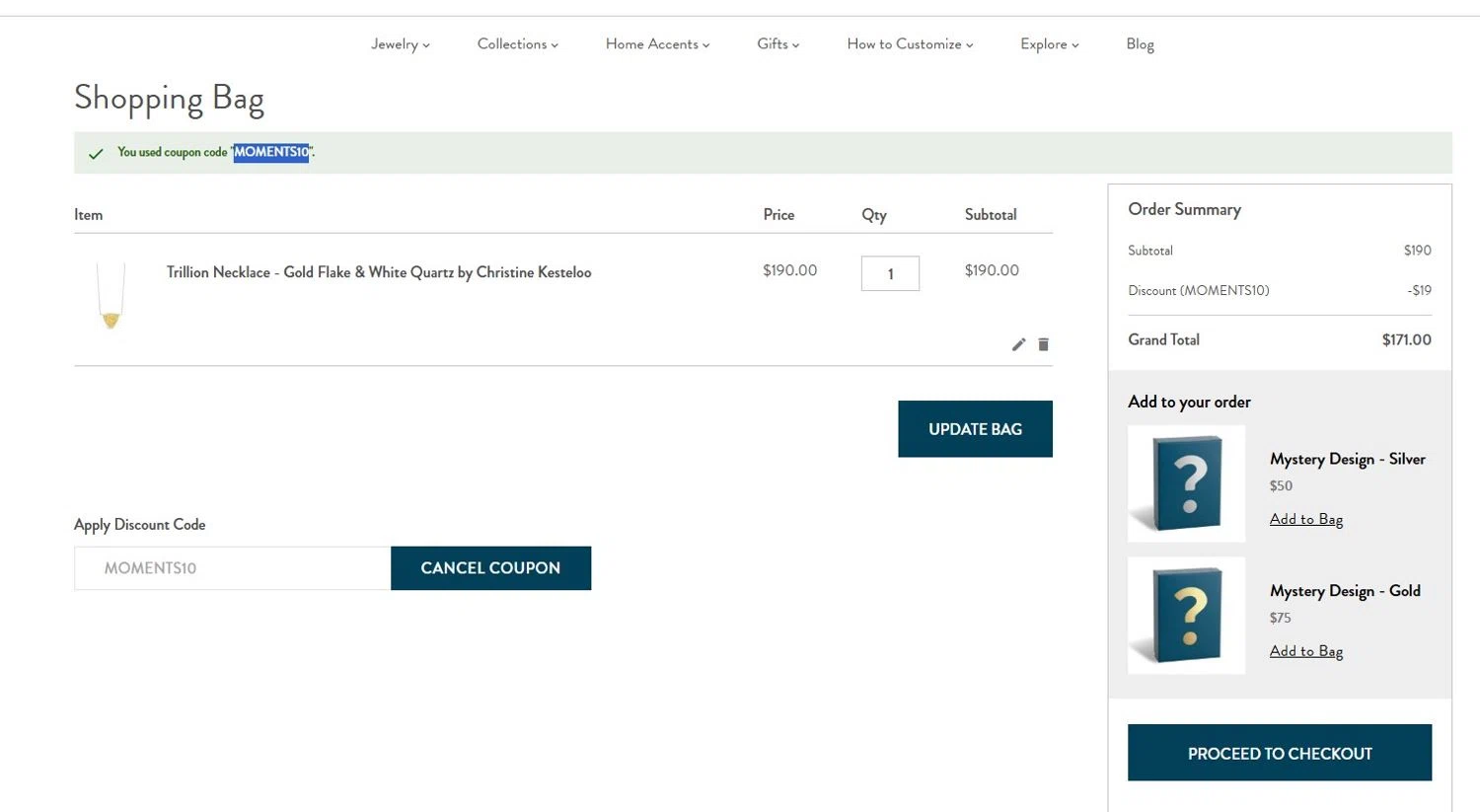This screenshot has width=1480, height=812.
Task: Click the Shopping Bag heading
Action: [169, 99]
